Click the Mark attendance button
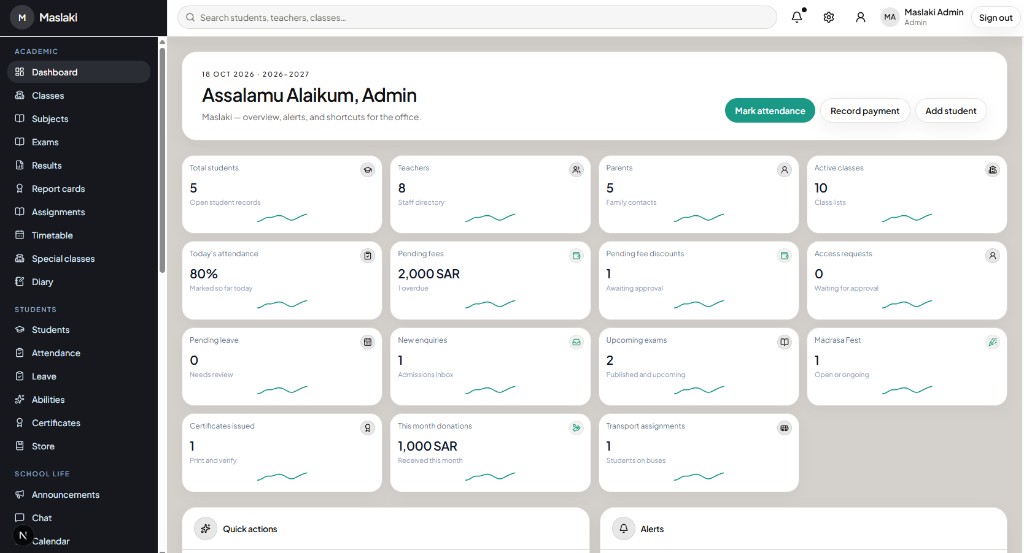1024x553 pixels. [x=769, y=111]
